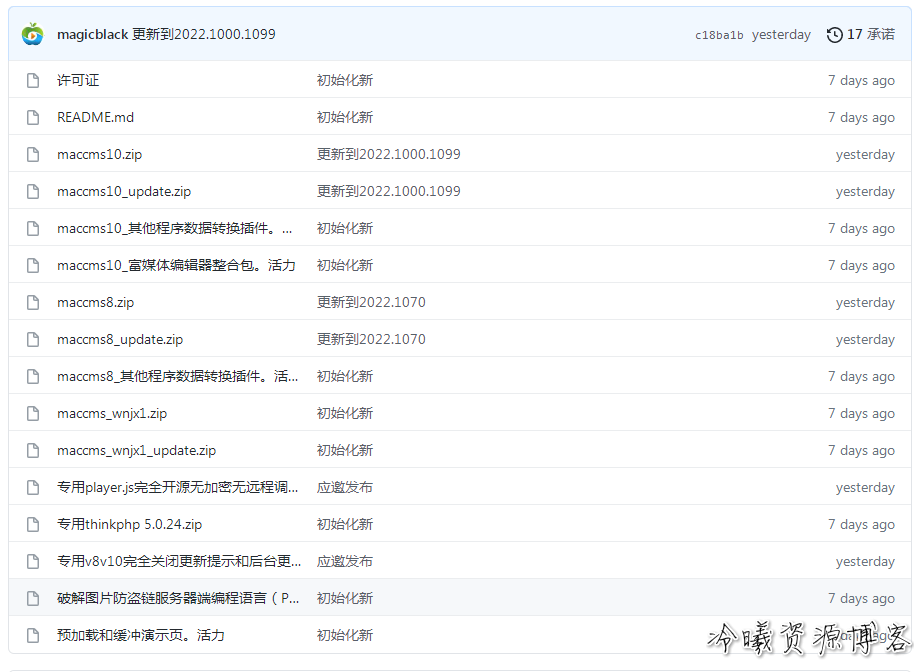
Task: Open the maccms8_update.zip file
Action: (x=120, y=339)
